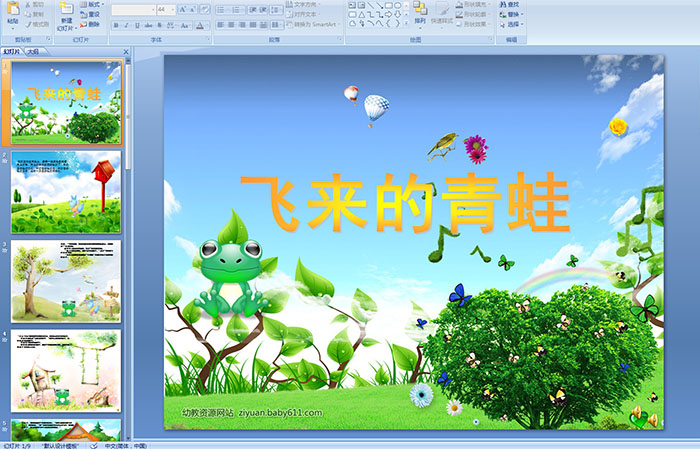This screenshot has width=700, height=449.
Task: Toggle italic formatting
Action: (126, 25)
